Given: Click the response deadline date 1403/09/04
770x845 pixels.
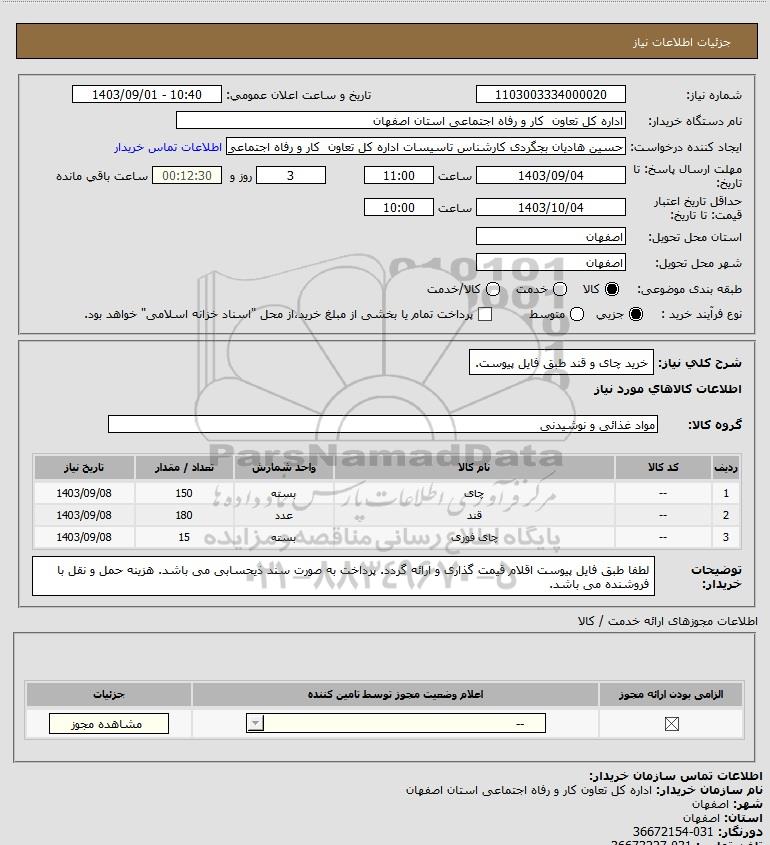Looking at the screenshot, I should coord(551,176).
